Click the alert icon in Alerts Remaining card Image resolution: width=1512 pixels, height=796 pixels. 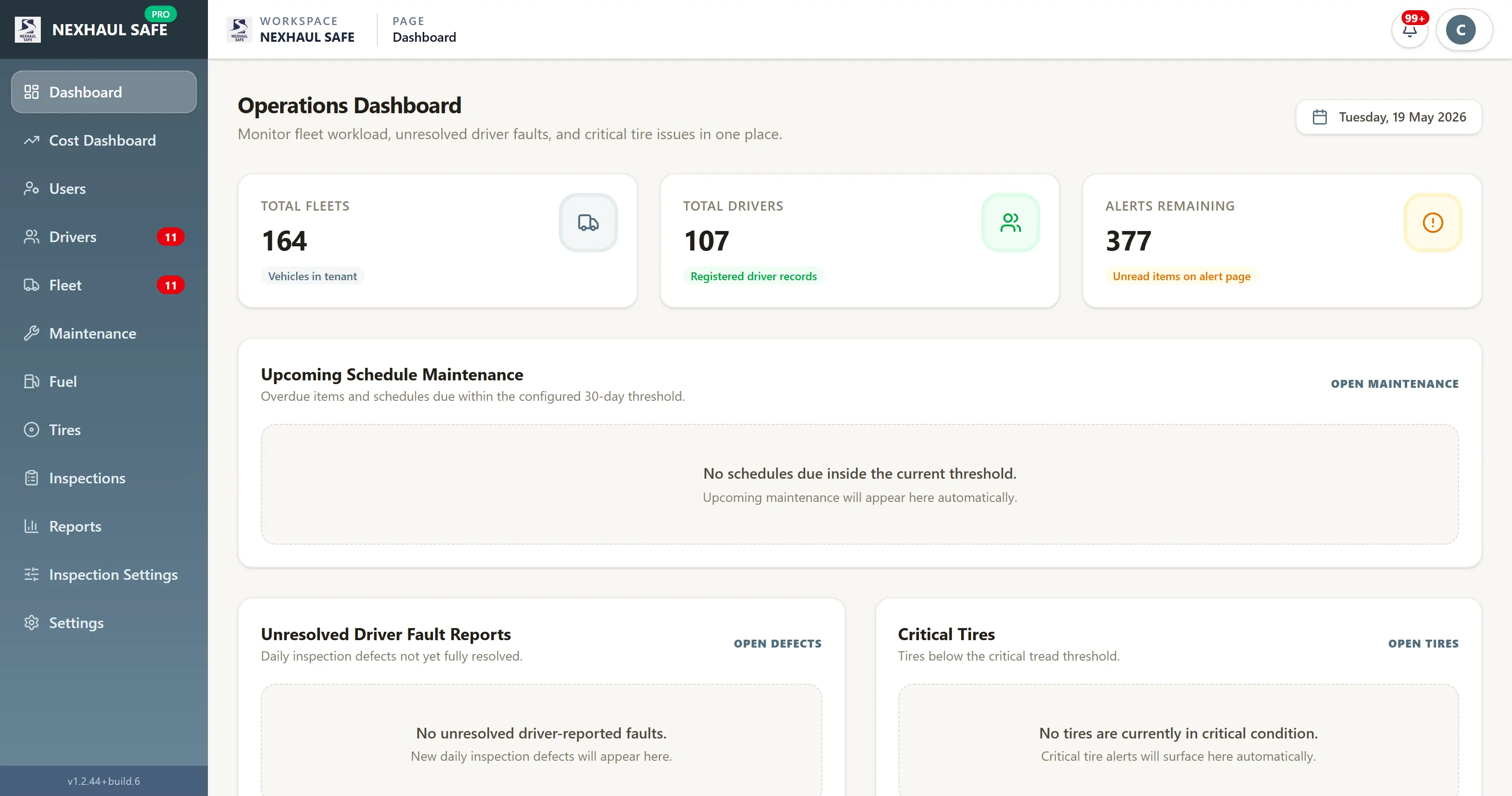click(1433, 223)
